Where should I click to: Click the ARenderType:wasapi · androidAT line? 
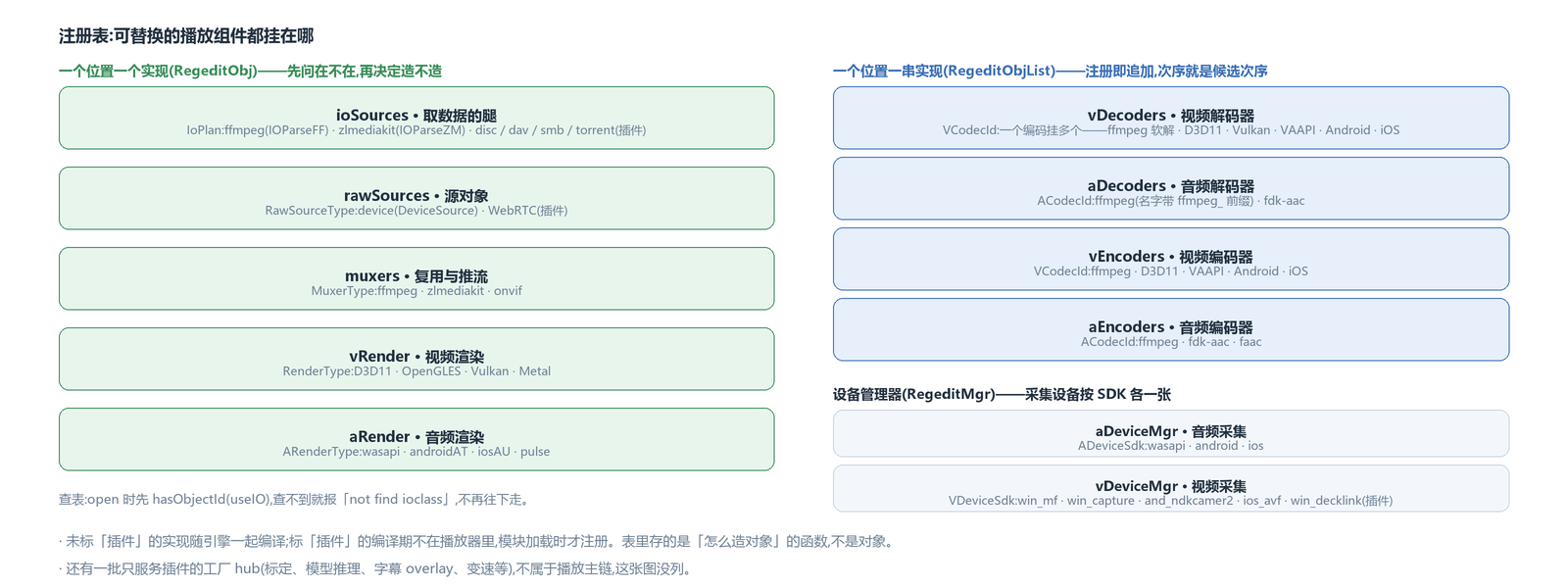[416, 452]
